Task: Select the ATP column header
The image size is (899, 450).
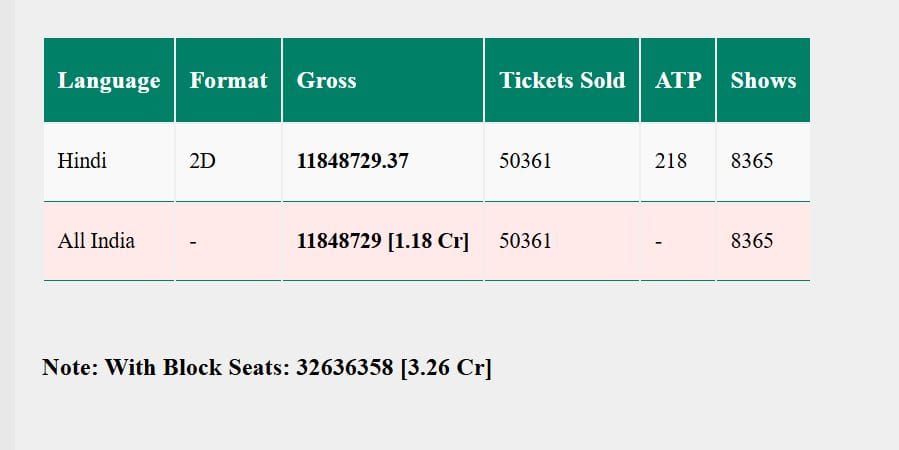Action: pos(678,81)
